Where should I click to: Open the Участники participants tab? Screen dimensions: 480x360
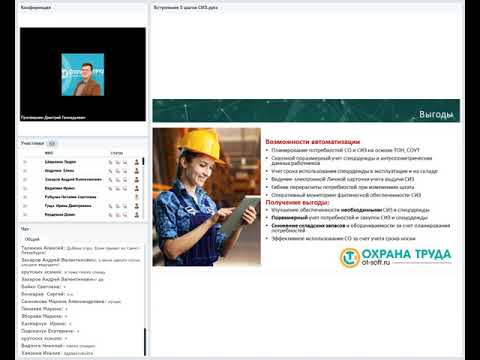pyautogui.click(x=32, y=143)
